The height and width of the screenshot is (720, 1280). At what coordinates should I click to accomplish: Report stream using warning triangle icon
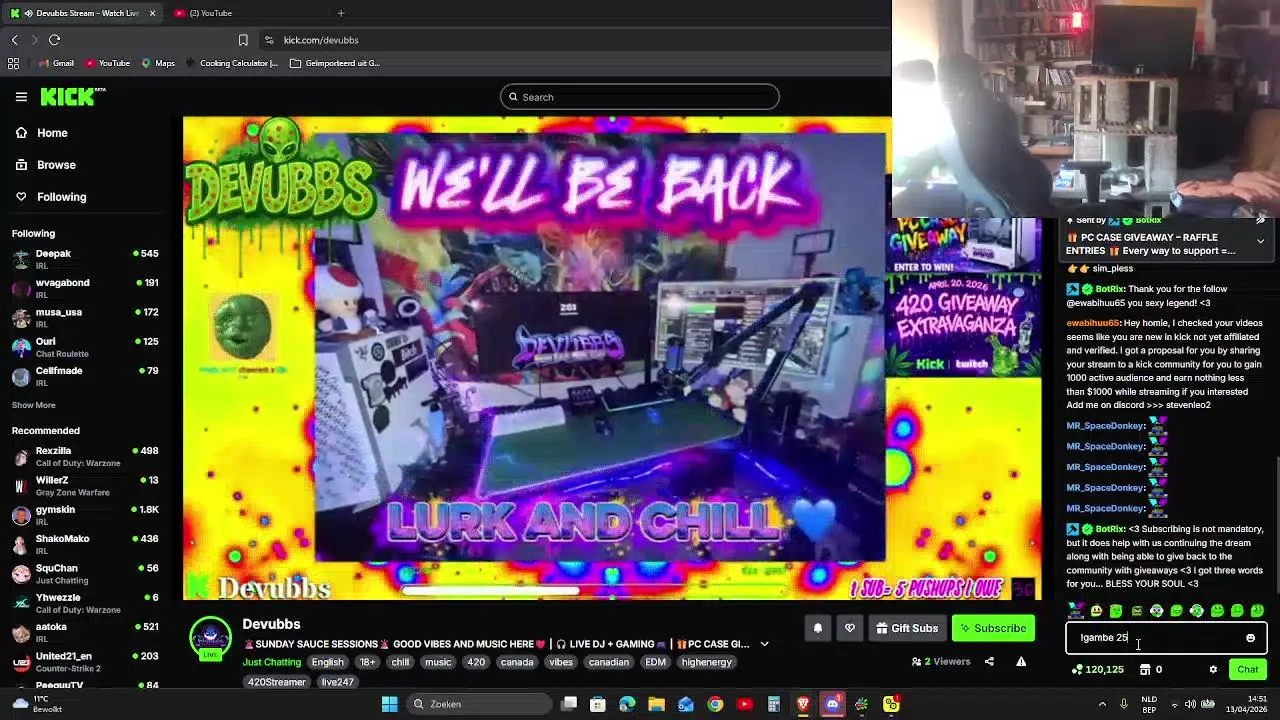click(1021, 661)
